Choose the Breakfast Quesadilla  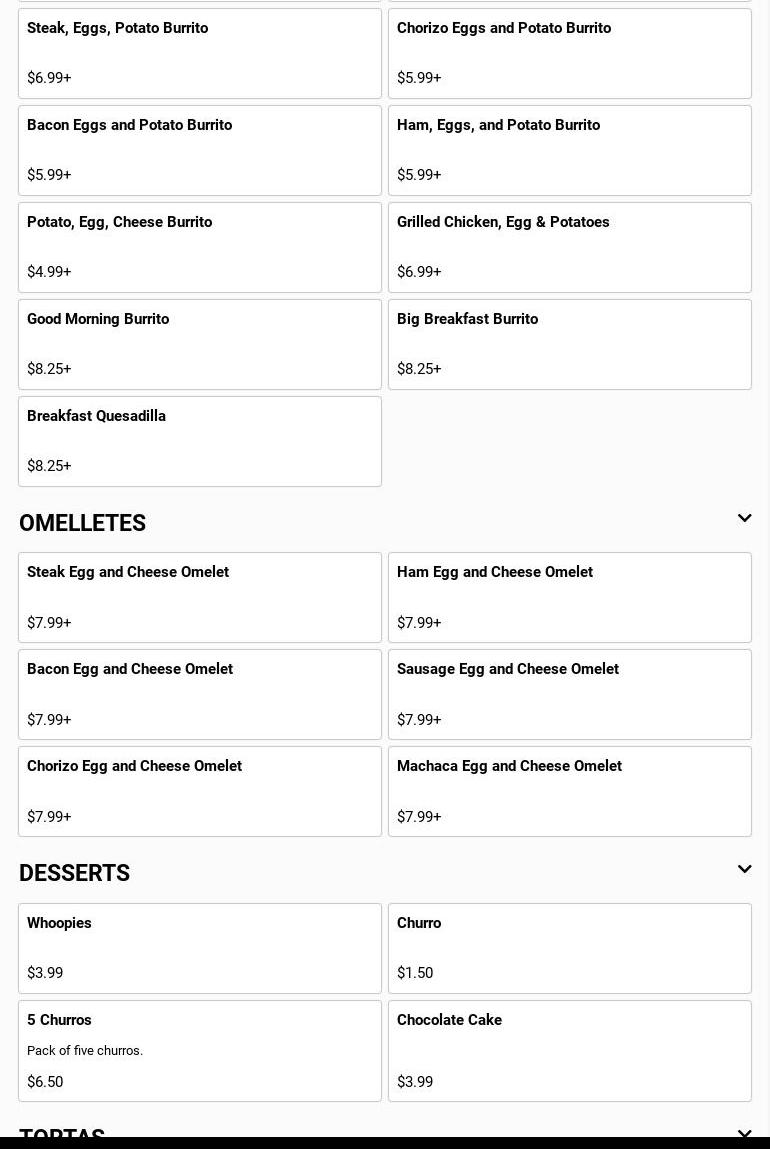point(200,441)
